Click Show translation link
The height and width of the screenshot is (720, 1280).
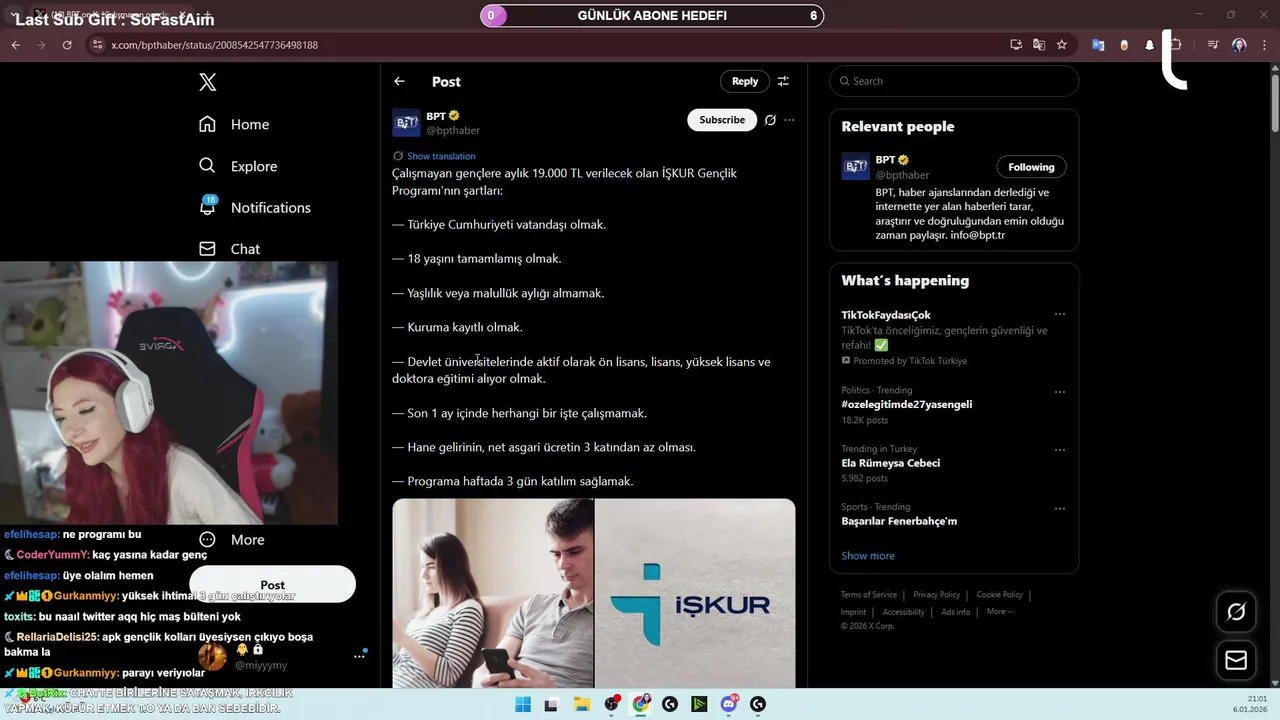[441, 156]
